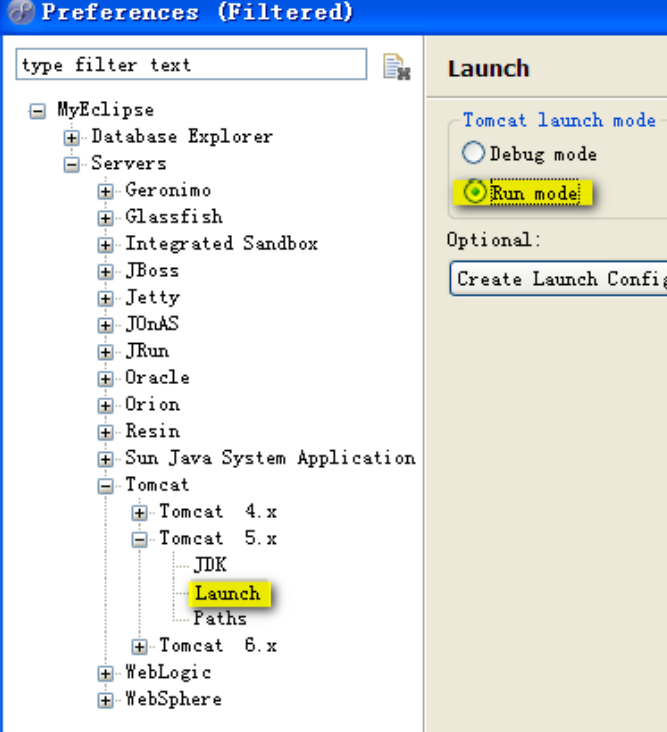This screenshot has width=667, height=732.
Task: Select Tomcat 6.x tree item
Action: [218, 646]
